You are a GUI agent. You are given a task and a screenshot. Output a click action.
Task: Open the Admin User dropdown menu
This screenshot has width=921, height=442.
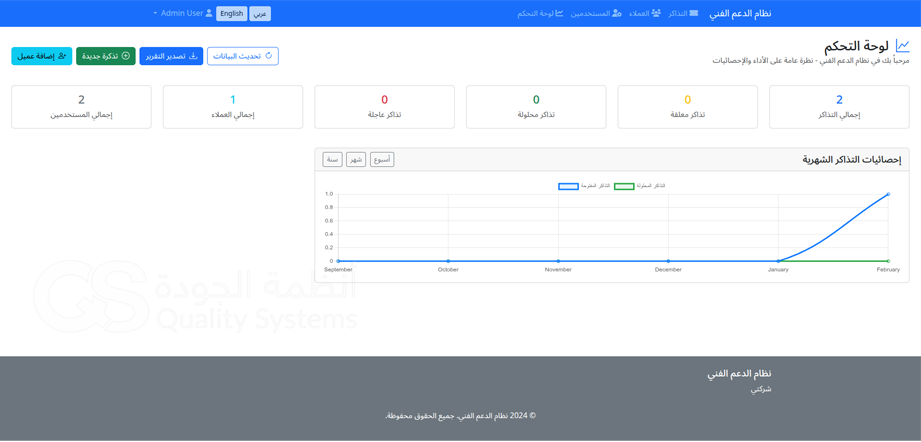point(182,14)
